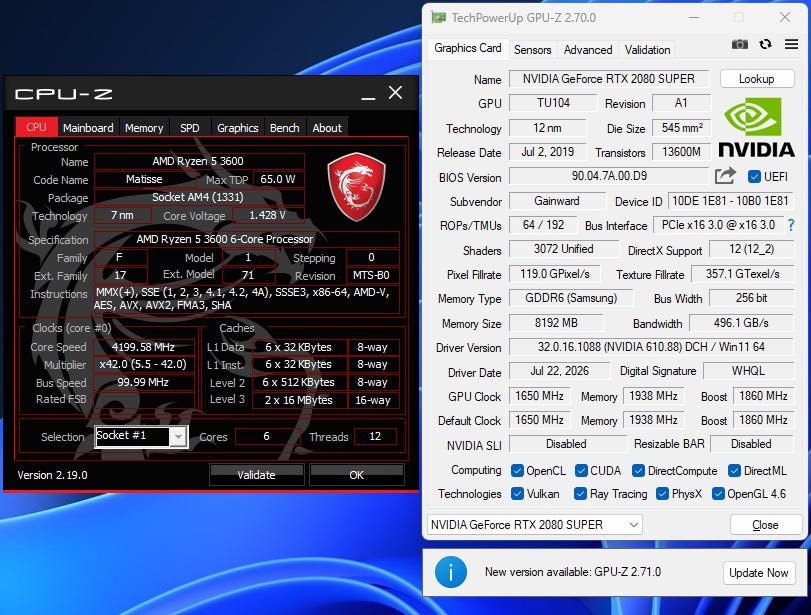811x615 pixels.
Task: Toggle the OpenCL checkbox
Action: pos(517,471)
